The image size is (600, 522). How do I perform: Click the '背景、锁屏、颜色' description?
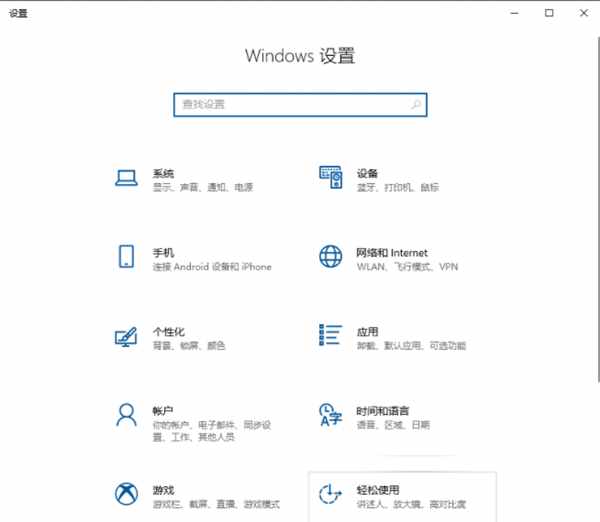(189, 346)
